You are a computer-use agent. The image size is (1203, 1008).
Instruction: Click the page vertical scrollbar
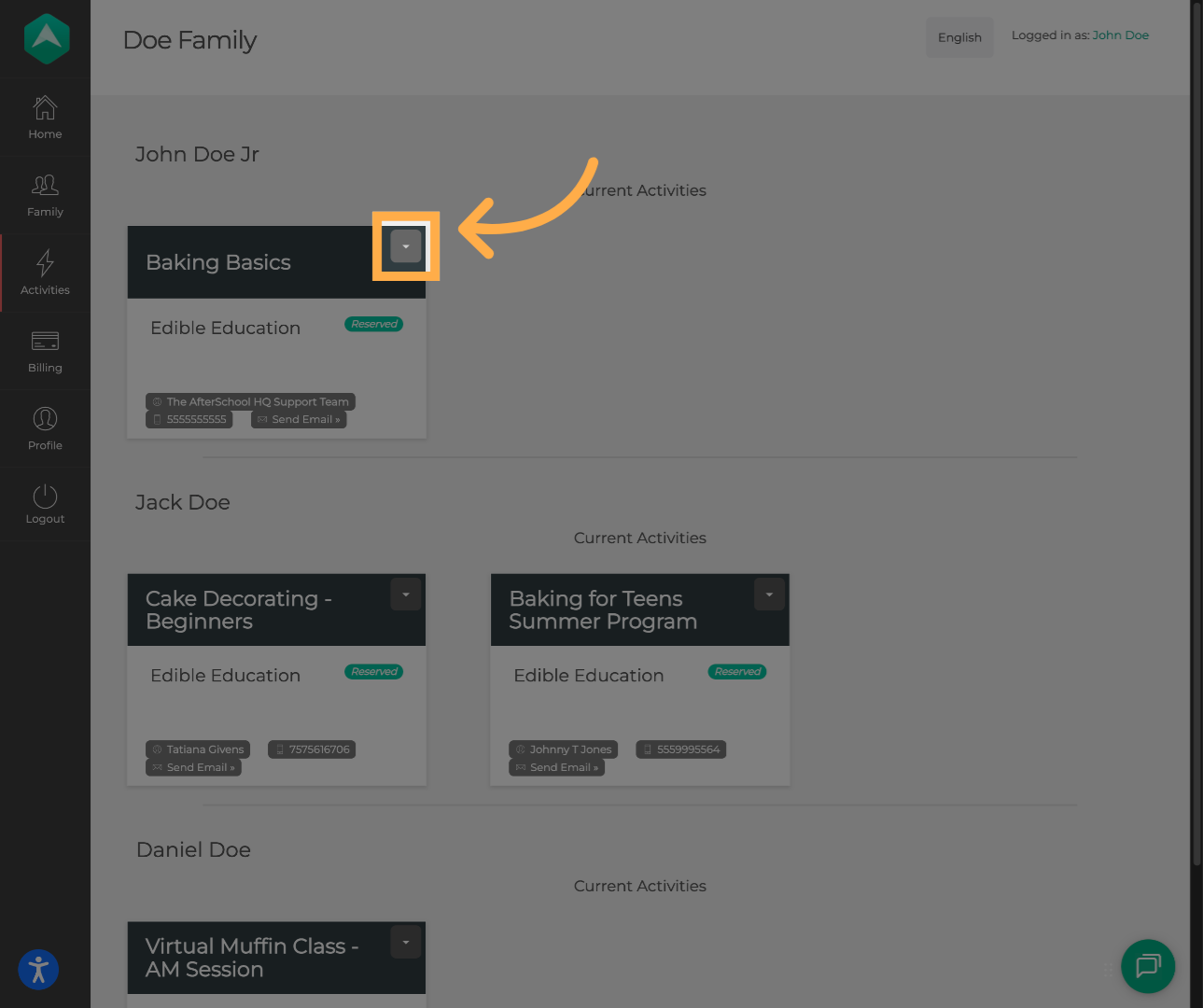(1196, 429)
